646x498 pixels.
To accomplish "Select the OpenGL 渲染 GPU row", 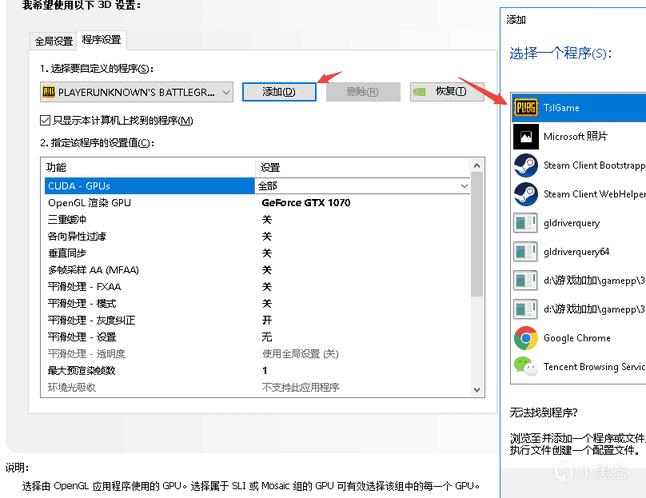I will click(x=257, y=203).
